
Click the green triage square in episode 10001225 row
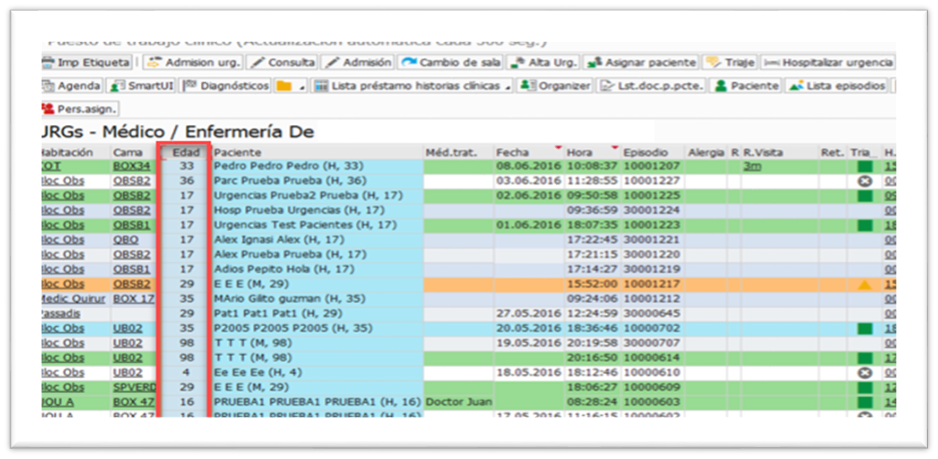[864, 196]
